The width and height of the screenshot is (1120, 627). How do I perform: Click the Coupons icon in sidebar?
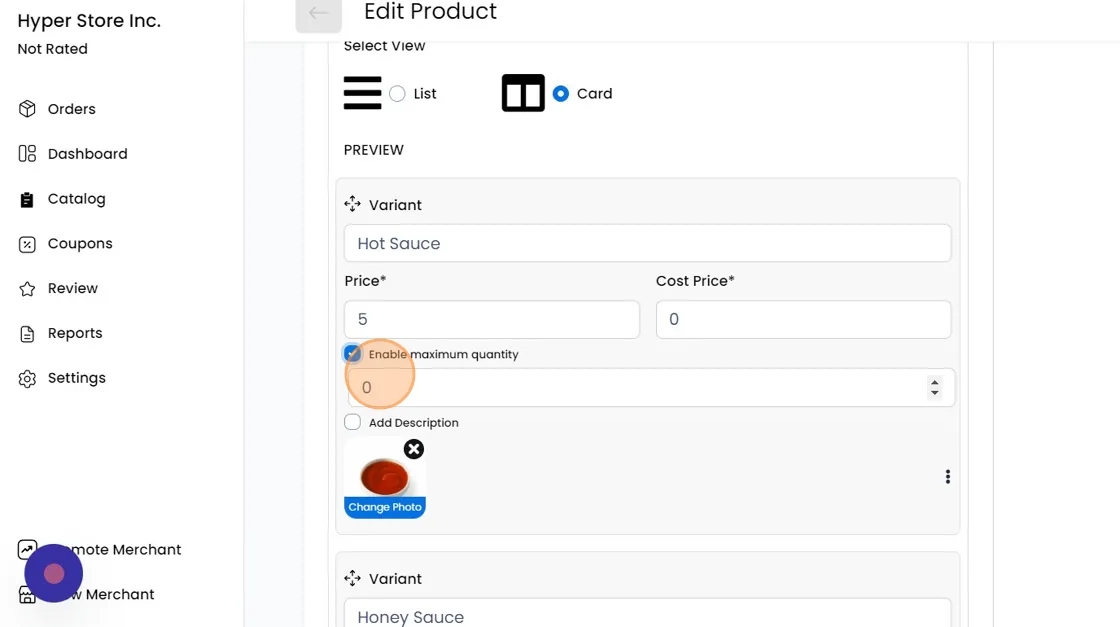pos(27,244)
